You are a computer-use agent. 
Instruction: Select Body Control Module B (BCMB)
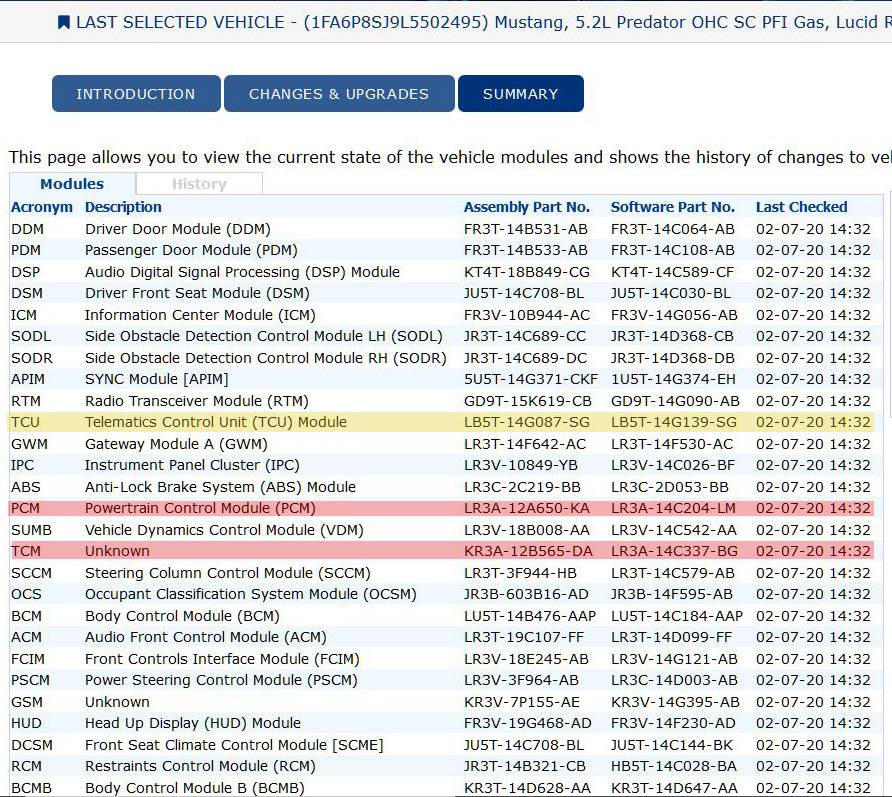[195, 788]
